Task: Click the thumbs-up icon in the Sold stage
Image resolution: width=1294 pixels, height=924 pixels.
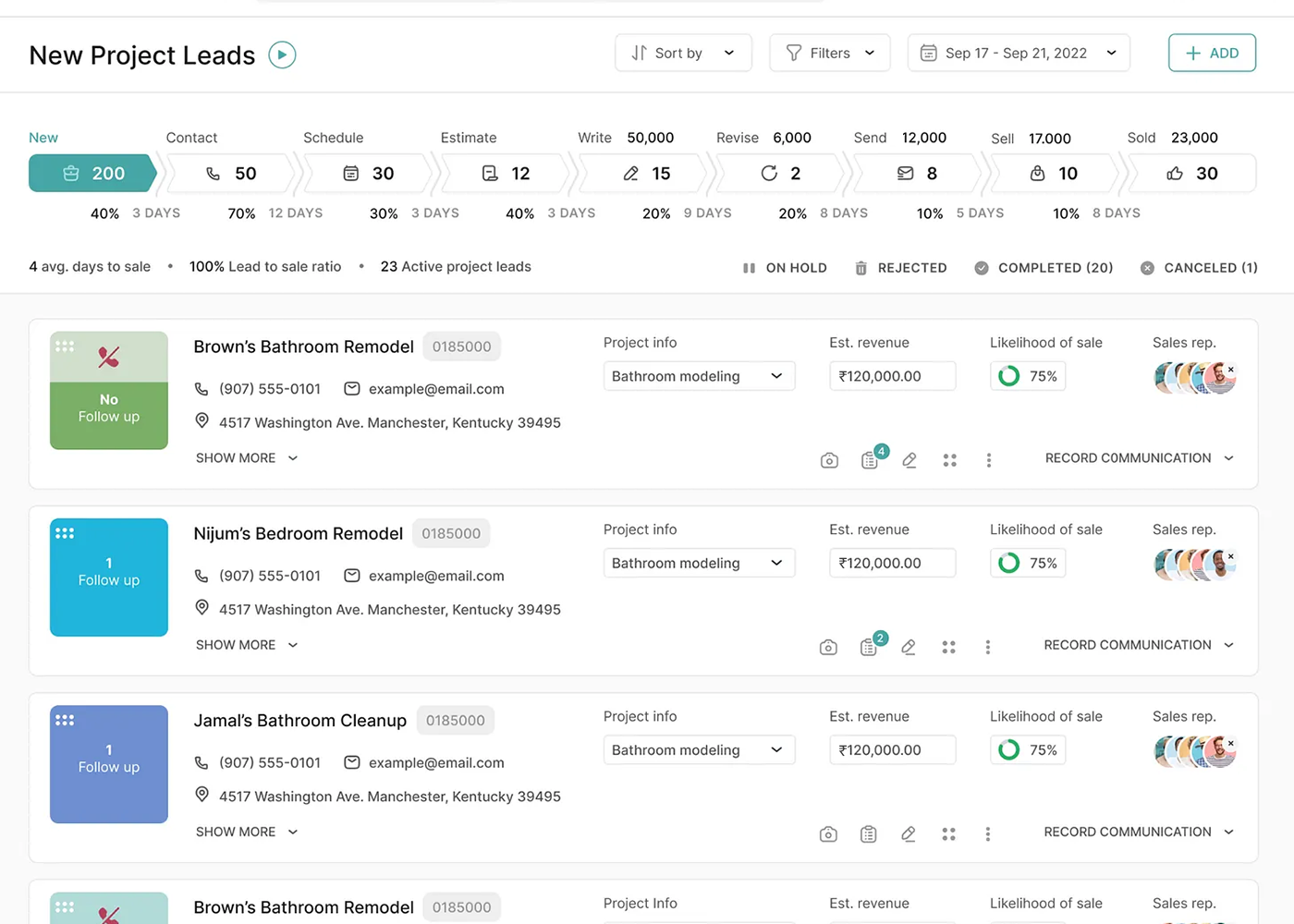Action: (1176, 173)
